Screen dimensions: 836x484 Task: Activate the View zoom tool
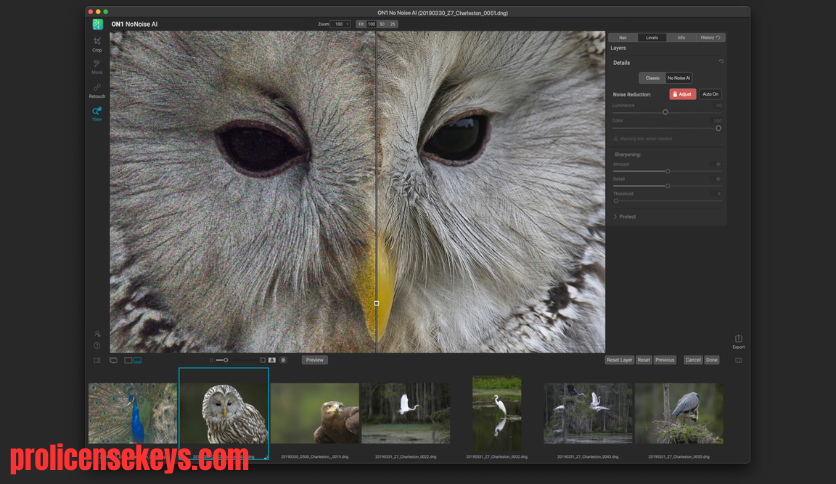tap(97, 114)
